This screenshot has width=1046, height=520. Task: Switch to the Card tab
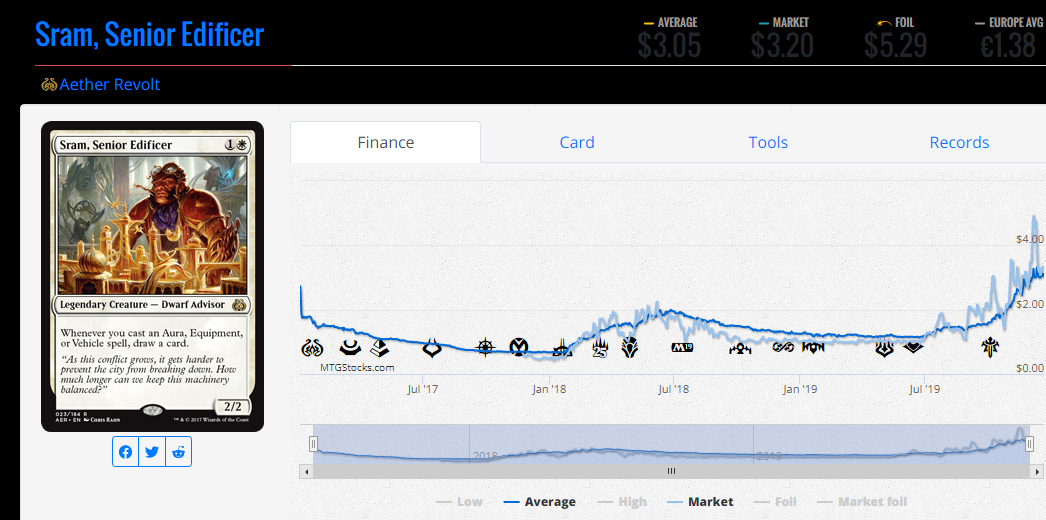click(x=577, y=142)
